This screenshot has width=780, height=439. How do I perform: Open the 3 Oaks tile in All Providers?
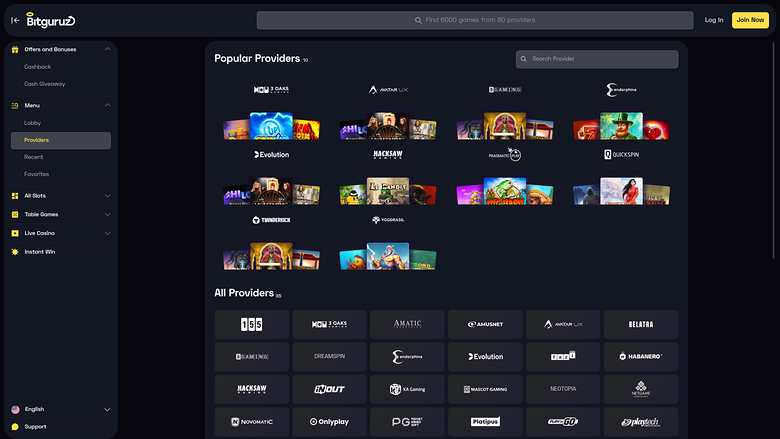[329, 324]
